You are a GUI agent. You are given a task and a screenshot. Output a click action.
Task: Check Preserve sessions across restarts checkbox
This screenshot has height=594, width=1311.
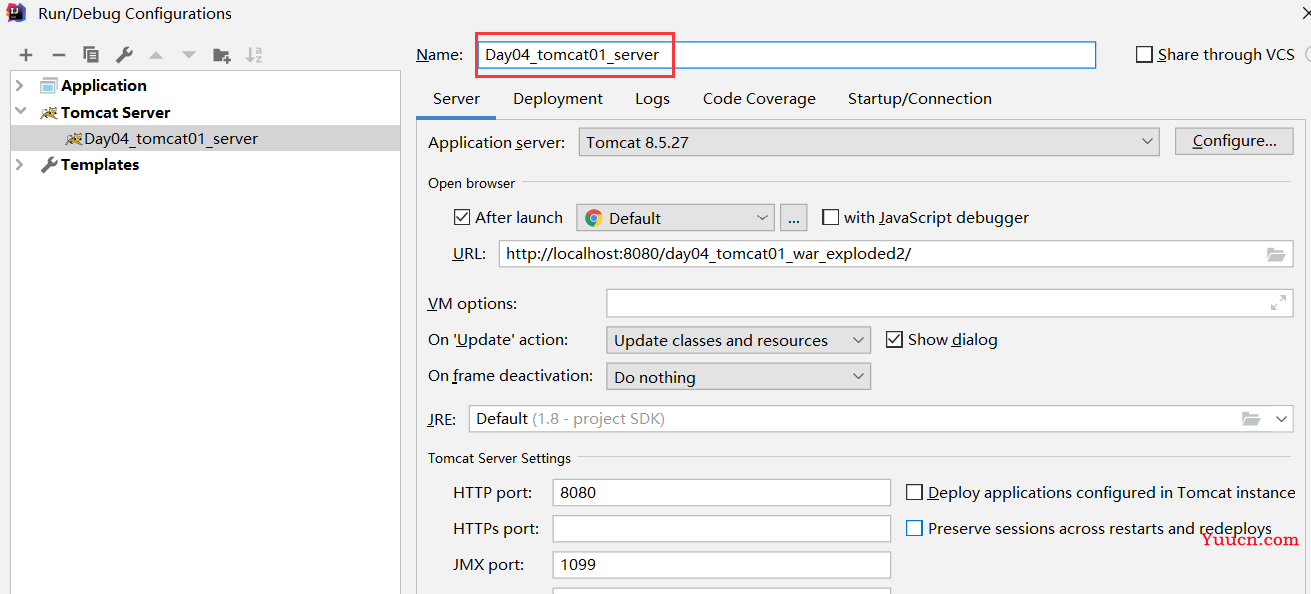[x=914, y=528]
